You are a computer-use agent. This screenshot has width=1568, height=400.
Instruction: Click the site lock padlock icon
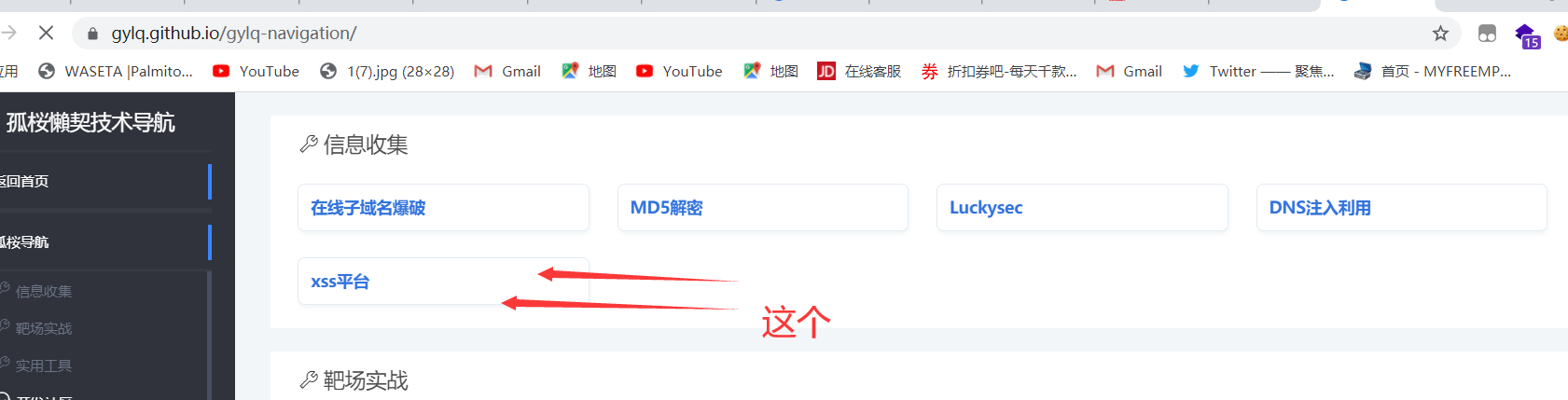click(x=92, y=34)
